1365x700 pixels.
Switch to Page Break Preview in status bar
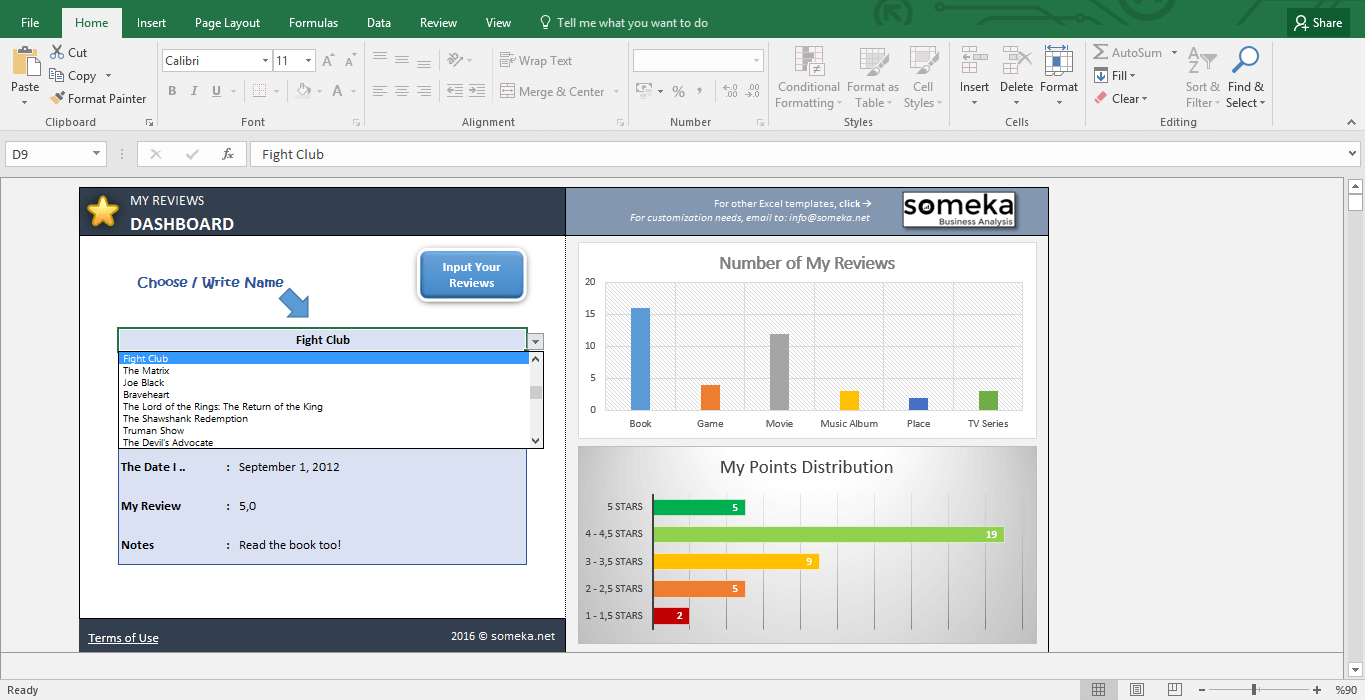coord(1175,690)
